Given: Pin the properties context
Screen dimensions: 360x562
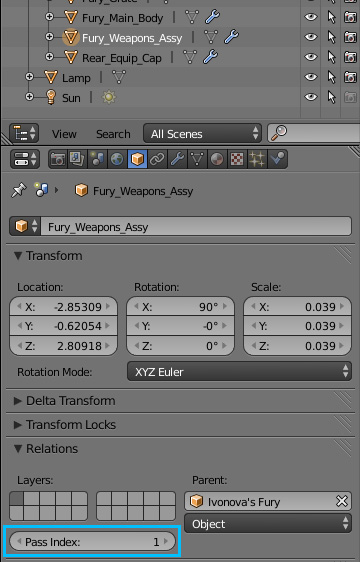Looking at the screenshot, I should (19, 190).
